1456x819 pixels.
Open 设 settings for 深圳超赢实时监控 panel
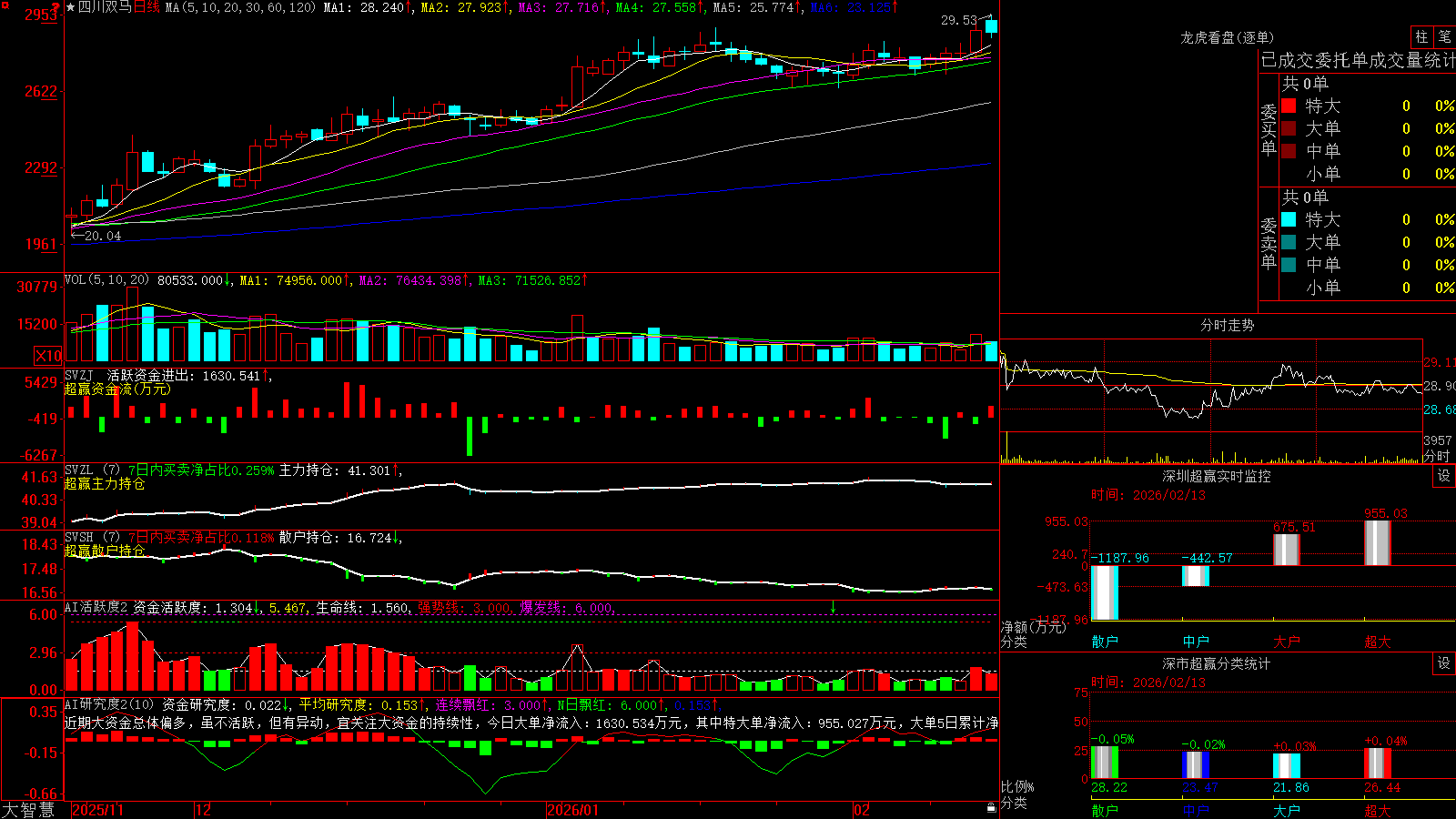click(1444, 476)
